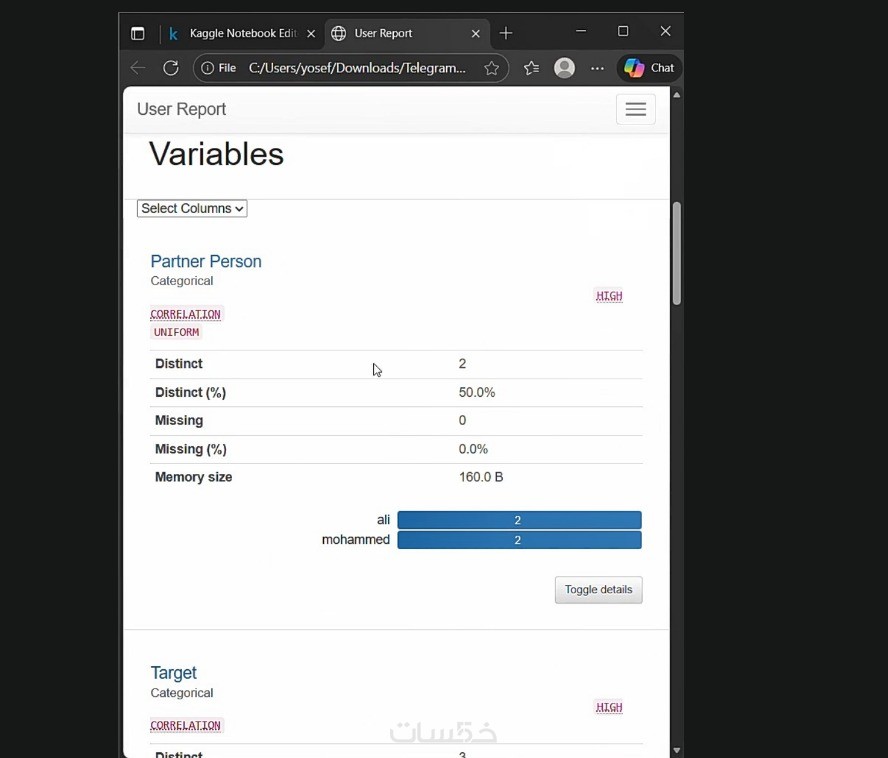Click the star icon to favorite this page
The height and width of the screenshot is (758, 888).
coord(491,68)
